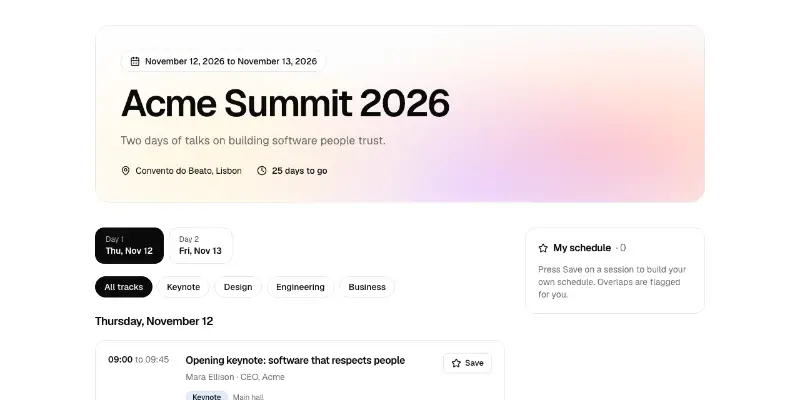Switch to Day 2 Fri, Nov 13
Image resolution: width=800 pixels, height=400 pixels.
(201, 245)
